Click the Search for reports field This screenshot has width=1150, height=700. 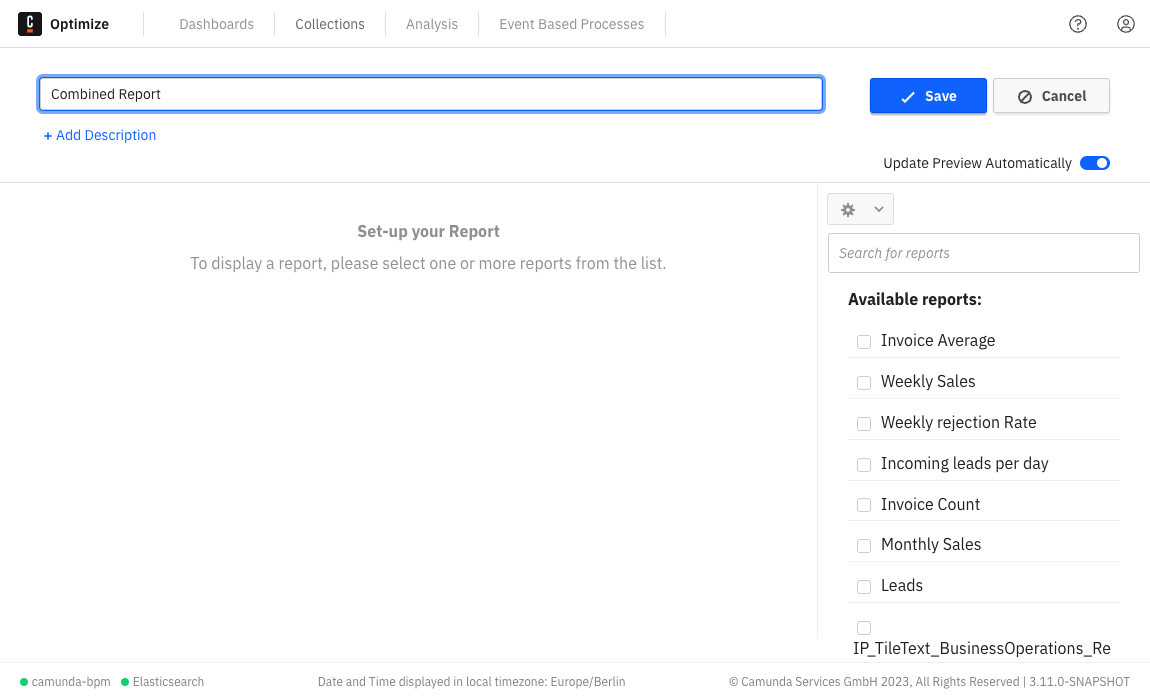[984, 253]
